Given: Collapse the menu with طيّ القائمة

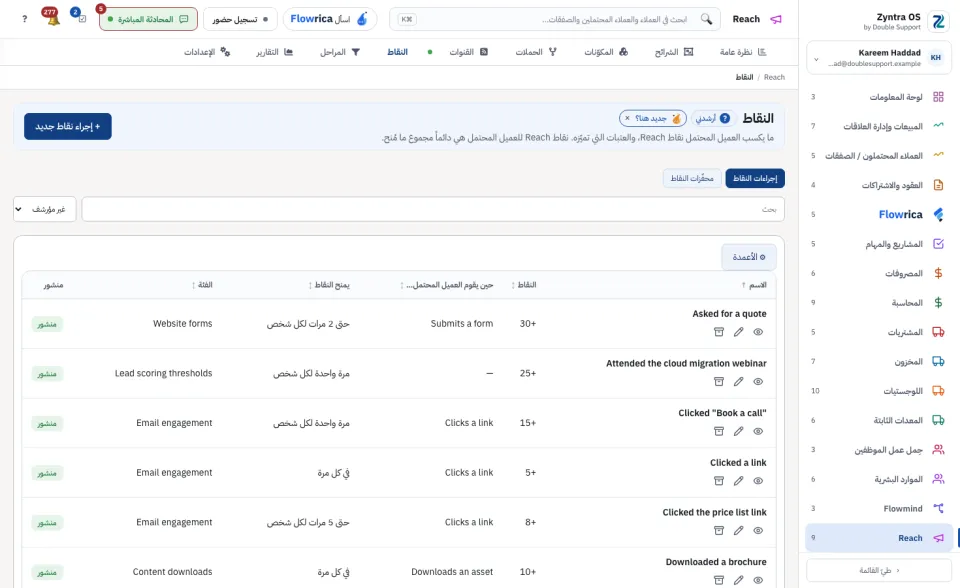Looking at the screenshot, I should point(879,570).
